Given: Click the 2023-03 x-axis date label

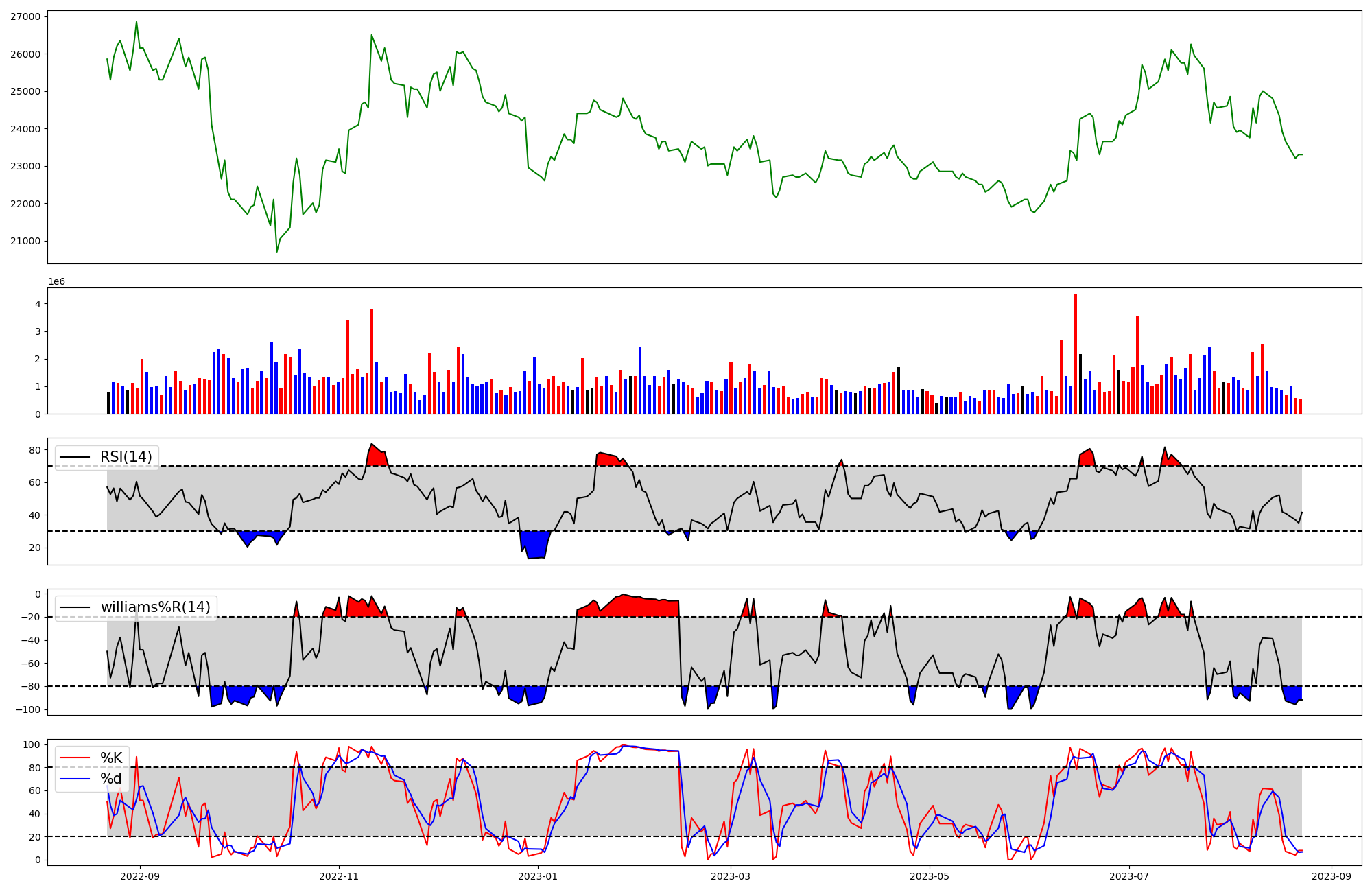Looking at the screenshot, I should (x=731, y=876).
